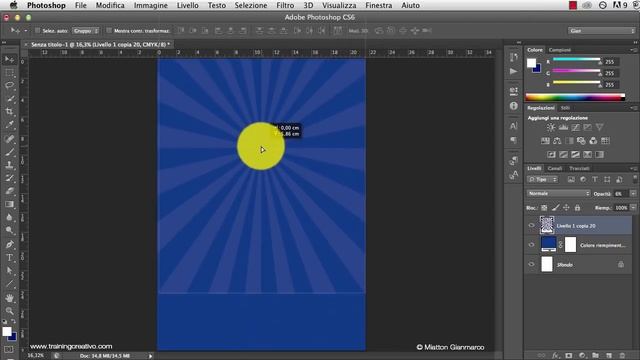Toggle lock image pixels brush icon
The height and width of the screenshot is (360, 640).
coord(555,208)
